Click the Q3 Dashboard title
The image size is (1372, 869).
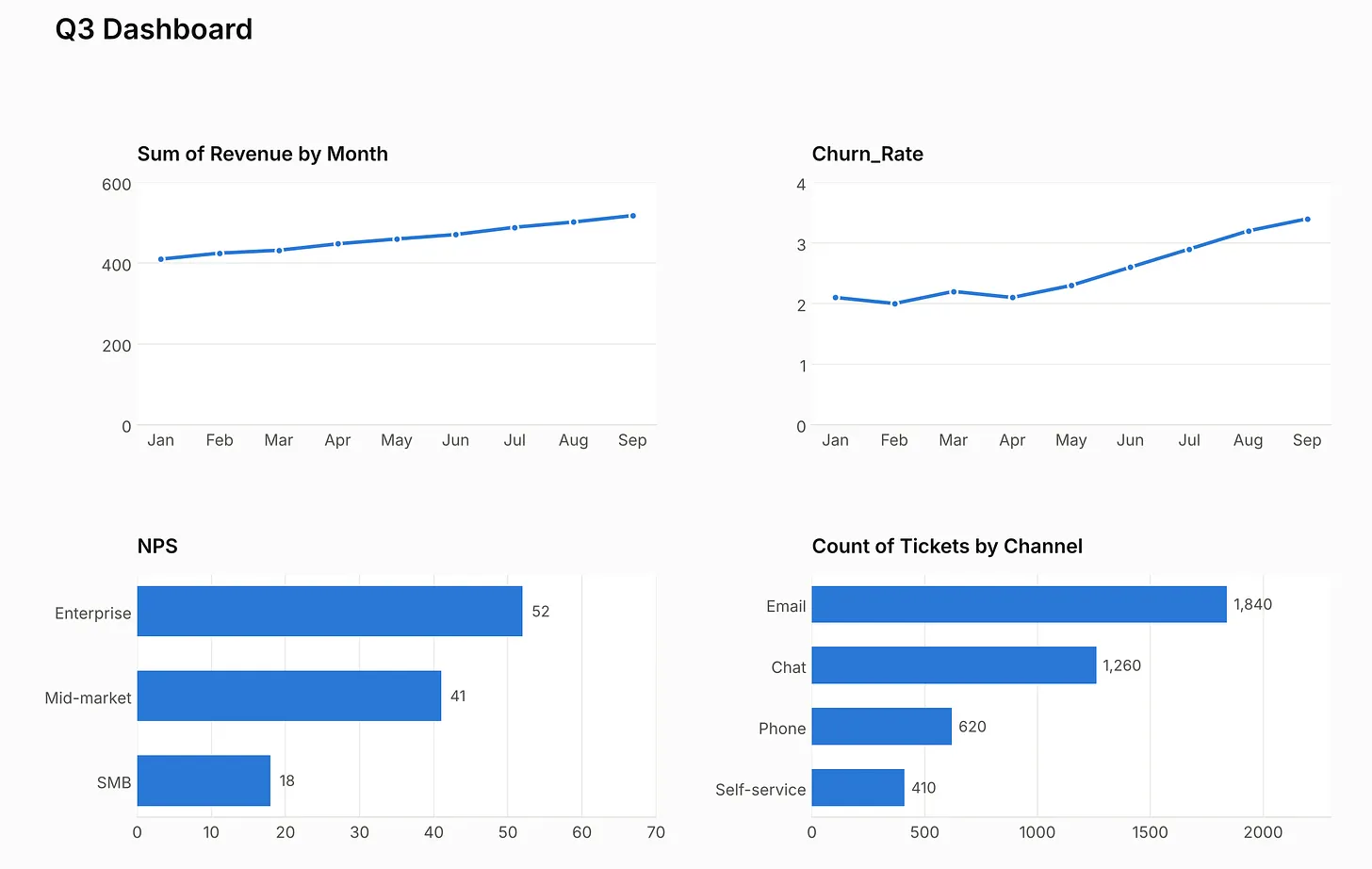(x=154, y=29)
